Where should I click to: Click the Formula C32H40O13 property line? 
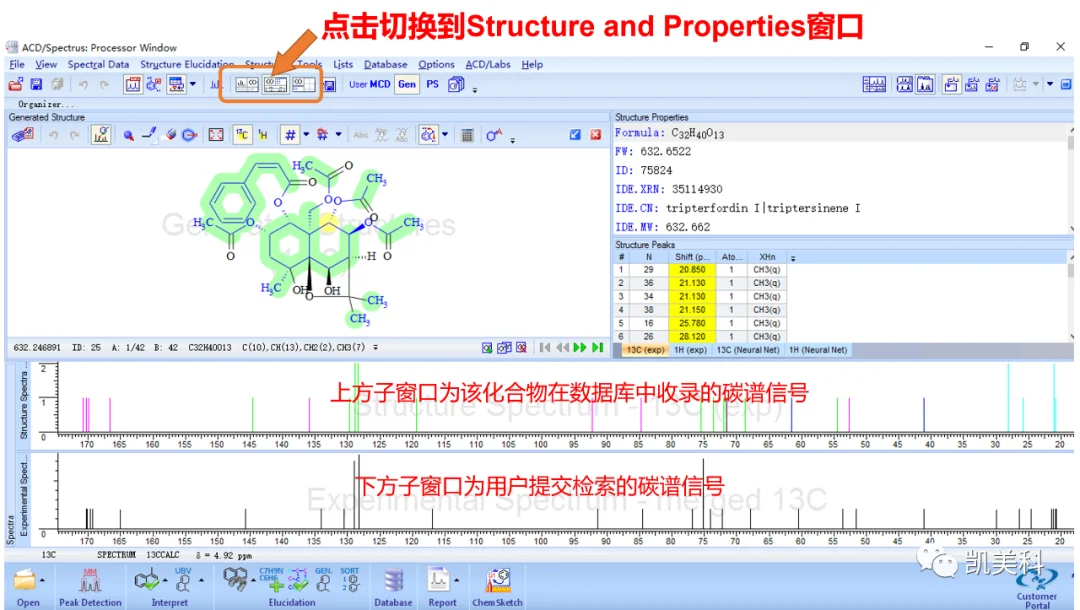click(x=669, y=133)
